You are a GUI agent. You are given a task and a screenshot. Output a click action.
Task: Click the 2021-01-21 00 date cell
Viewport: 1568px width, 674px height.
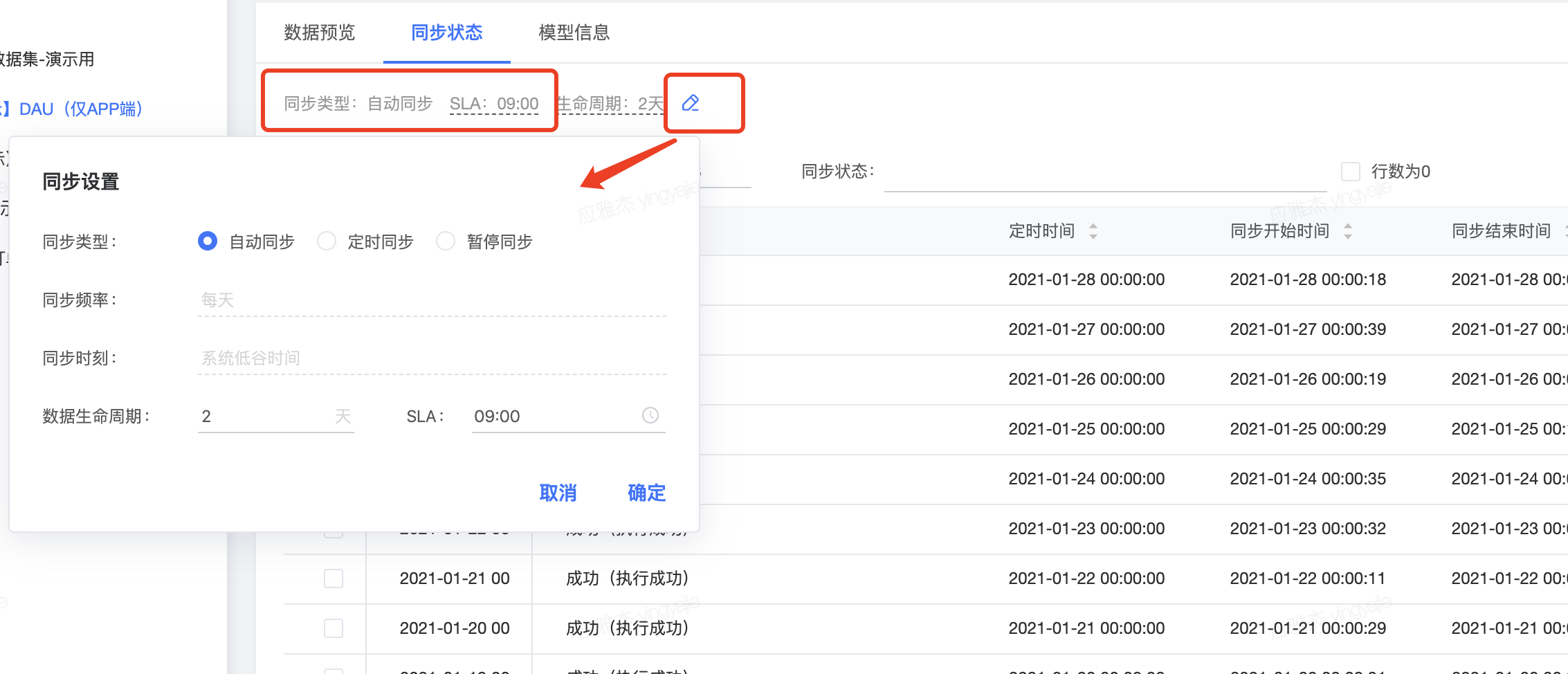click(x=455, y=579)
